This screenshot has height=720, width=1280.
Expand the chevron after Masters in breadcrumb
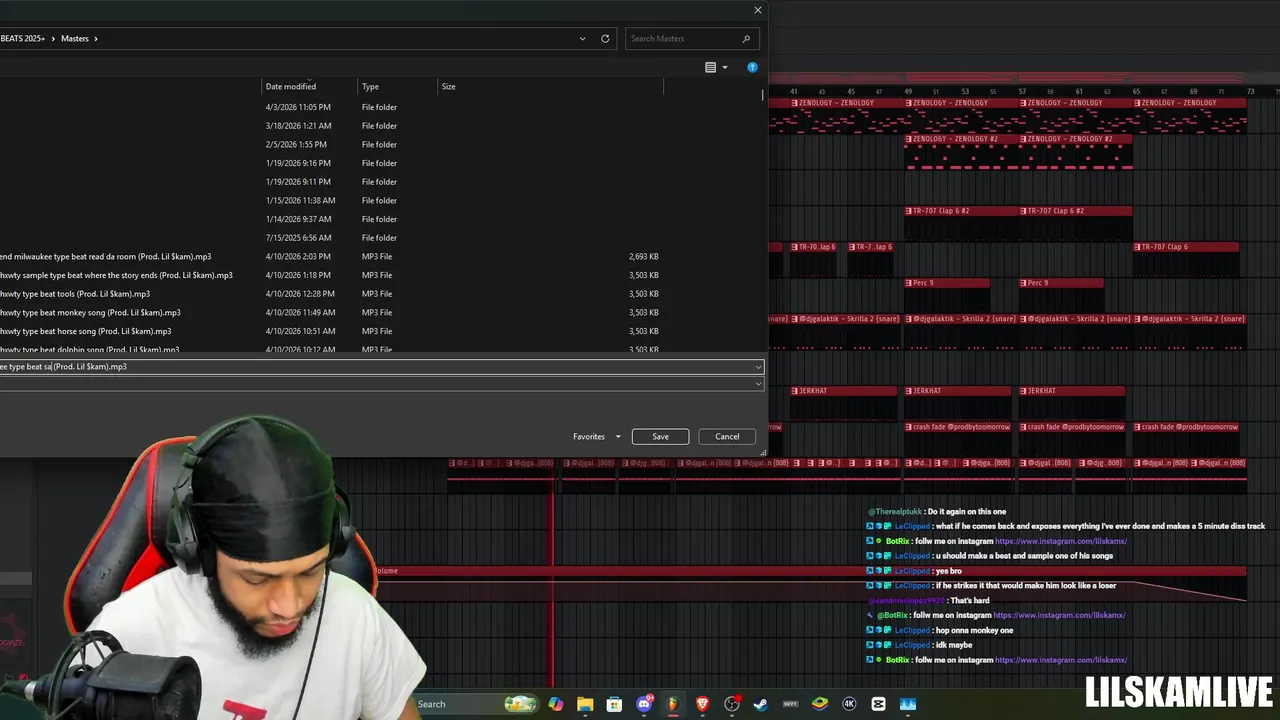click(x=95, y=38)
